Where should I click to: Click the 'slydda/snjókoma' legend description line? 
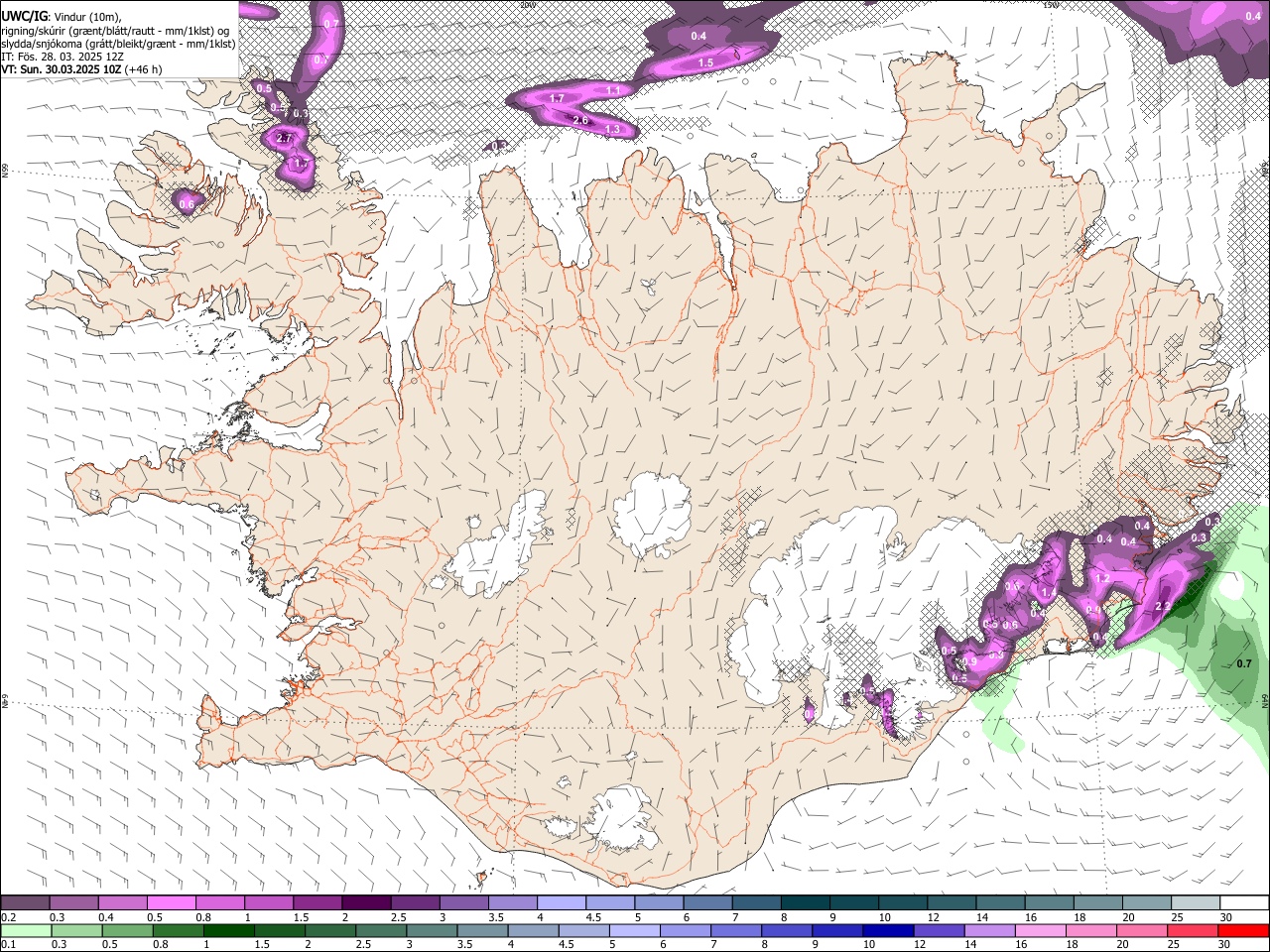[118, 44]
